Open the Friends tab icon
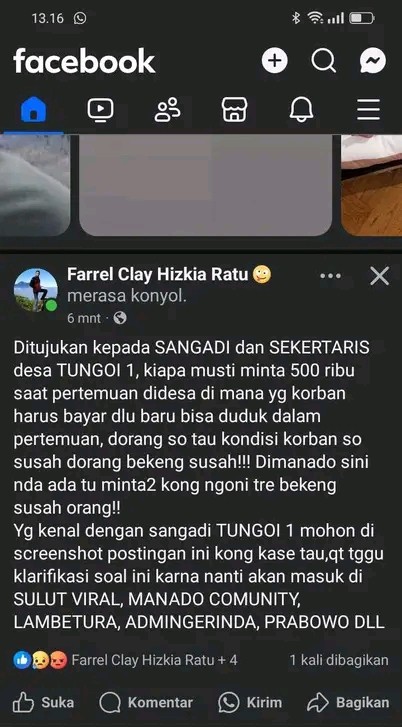The height and width of the screenshot is (727, 402). [x=167, y=110]
